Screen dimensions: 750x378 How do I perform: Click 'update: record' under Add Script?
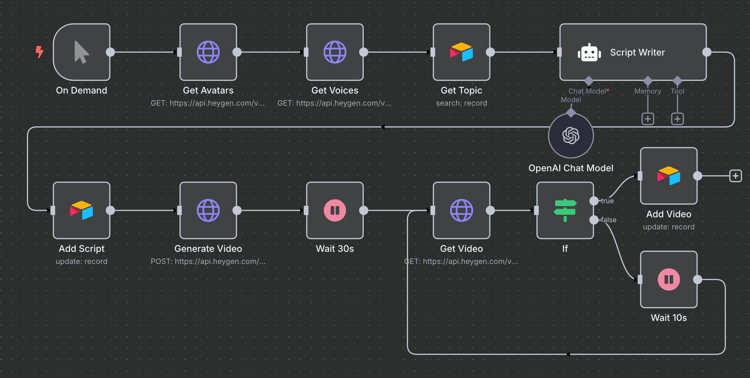click(x=81, y=262)
